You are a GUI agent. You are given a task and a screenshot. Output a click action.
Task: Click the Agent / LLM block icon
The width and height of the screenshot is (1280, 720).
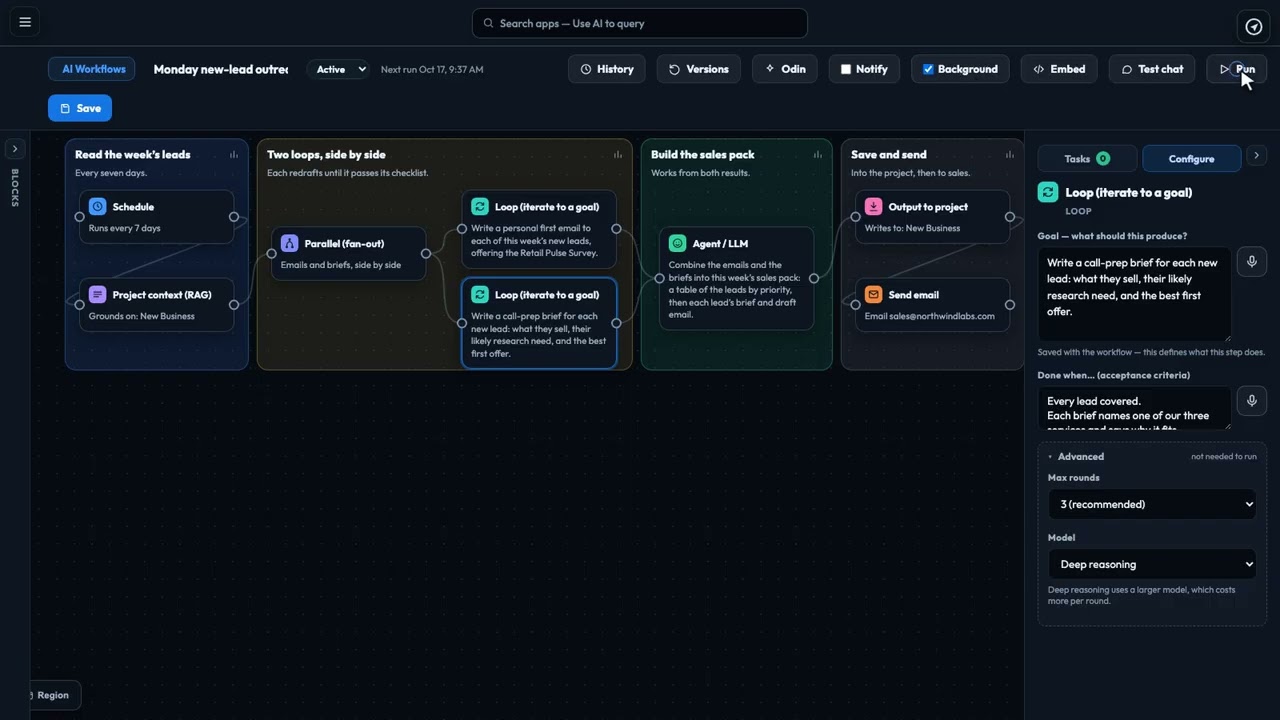pyautogui.click(x=677, y=243)
